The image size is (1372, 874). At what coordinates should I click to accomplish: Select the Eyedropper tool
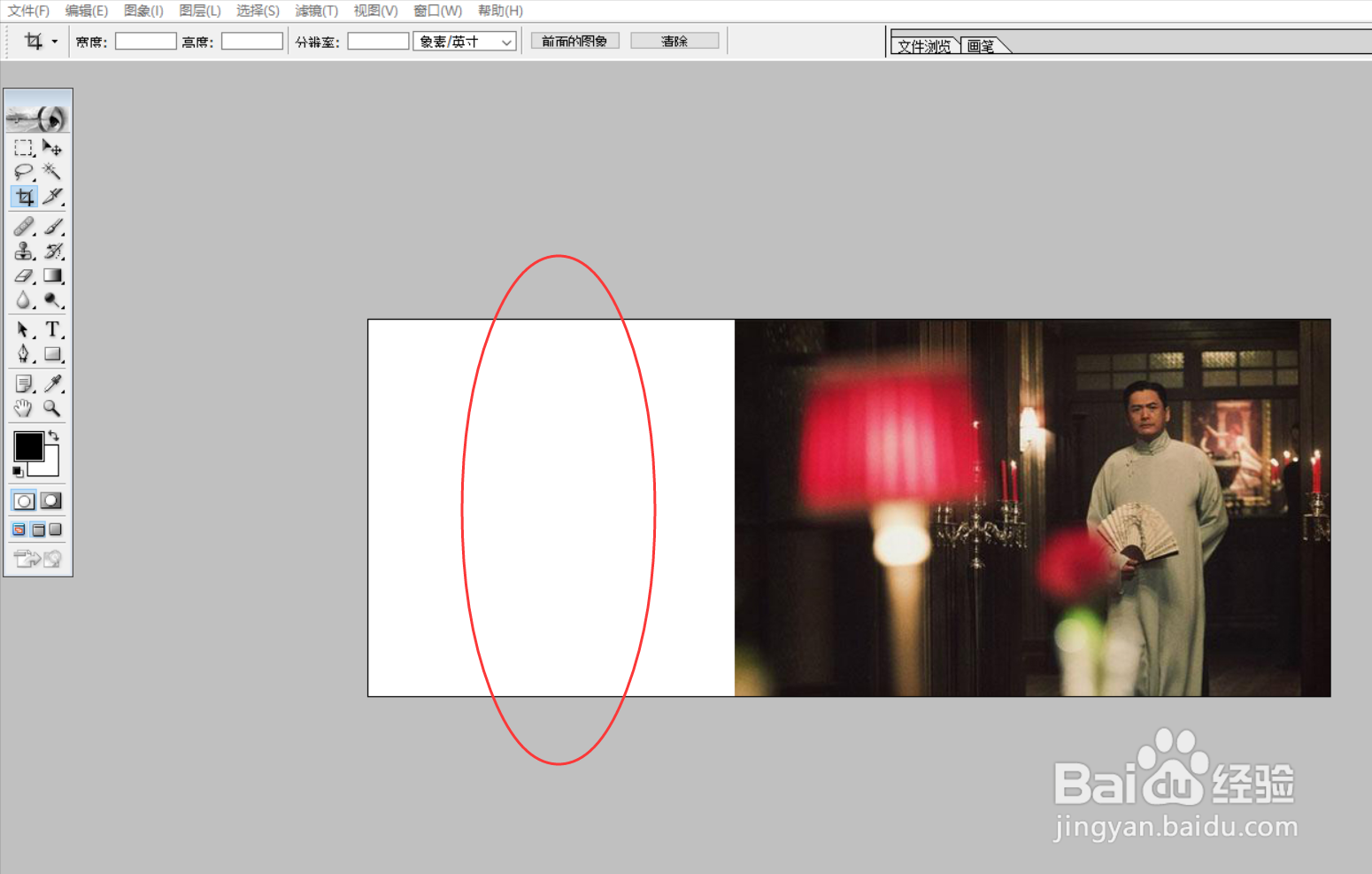pyautogui.click(x=52, y=383)
